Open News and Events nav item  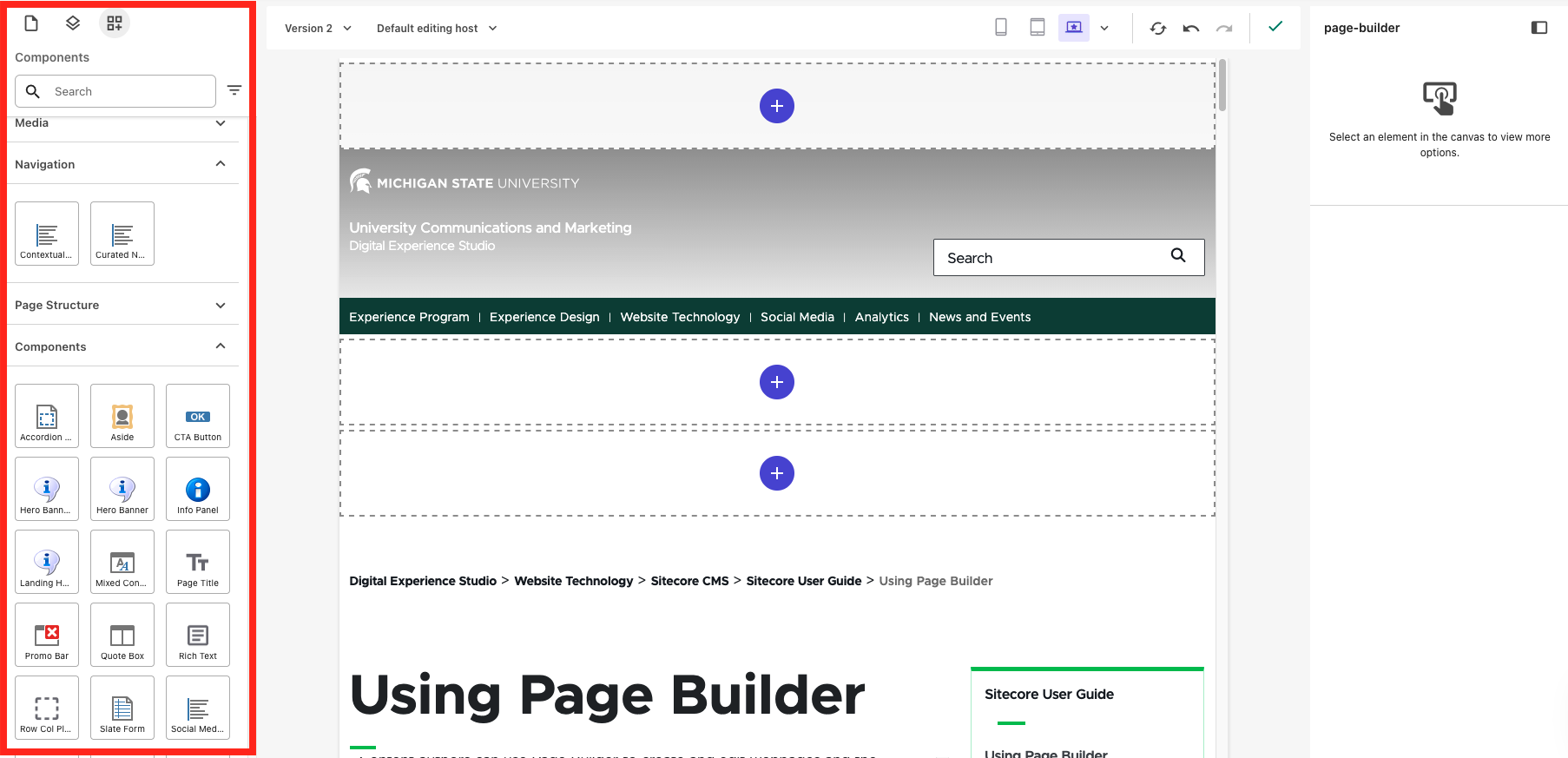coord(979,317)
